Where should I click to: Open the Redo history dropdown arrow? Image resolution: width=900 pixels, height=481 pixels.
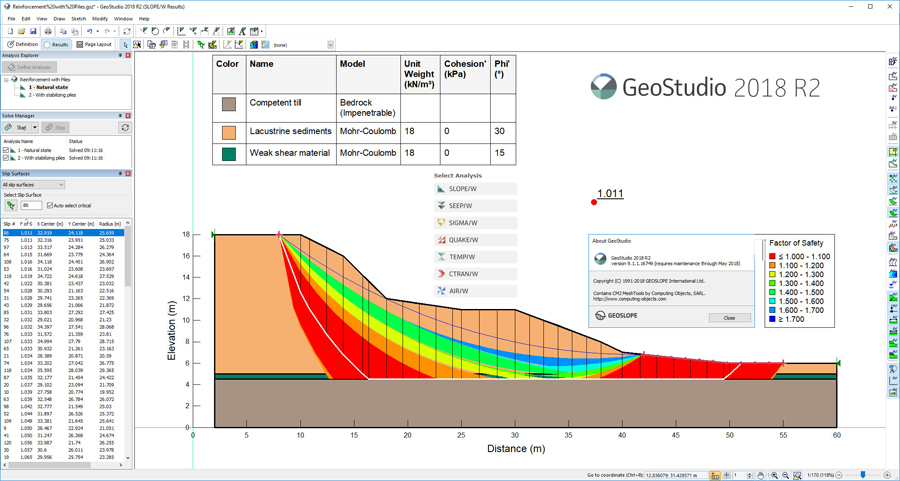pos(115,31)
